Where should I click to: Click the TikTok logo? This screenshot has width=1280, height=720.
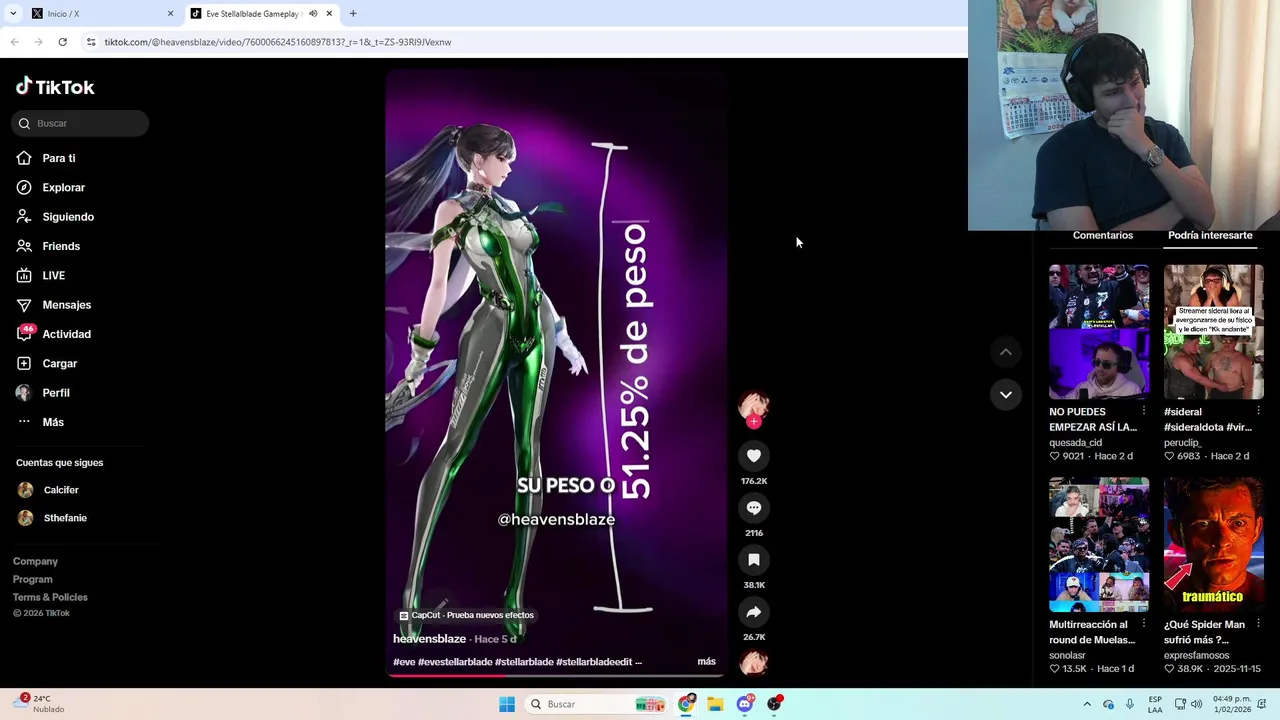tap(55, 87)
